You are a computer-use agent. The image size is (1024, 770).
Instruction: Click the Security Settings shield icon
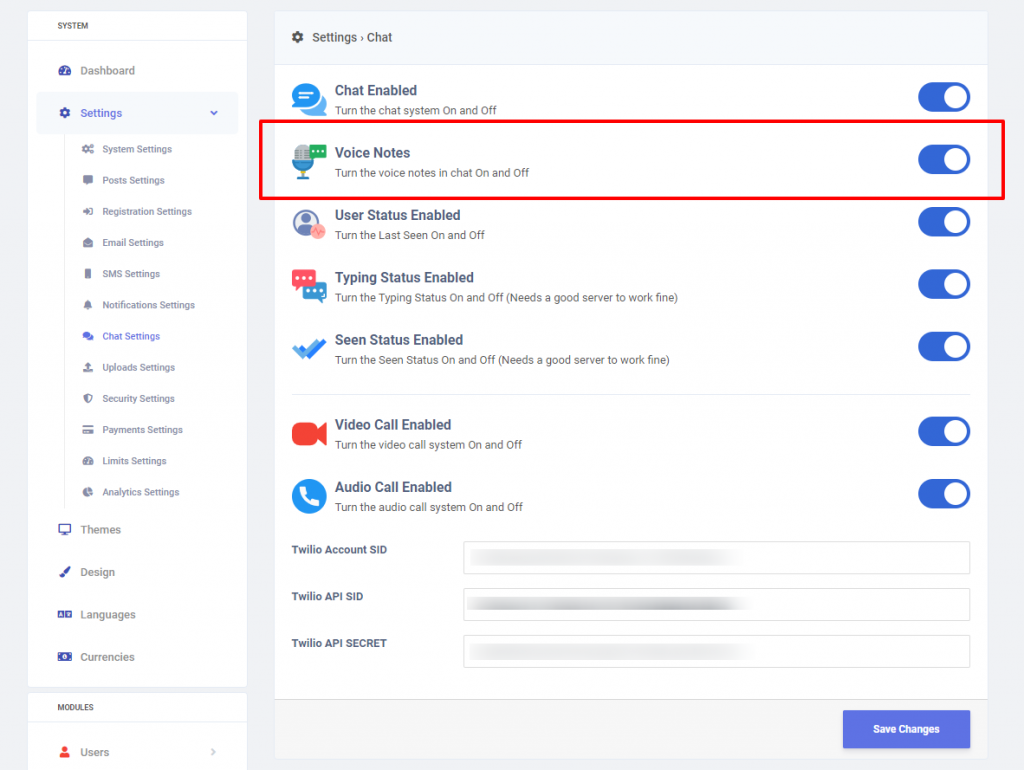coord(88,398)
